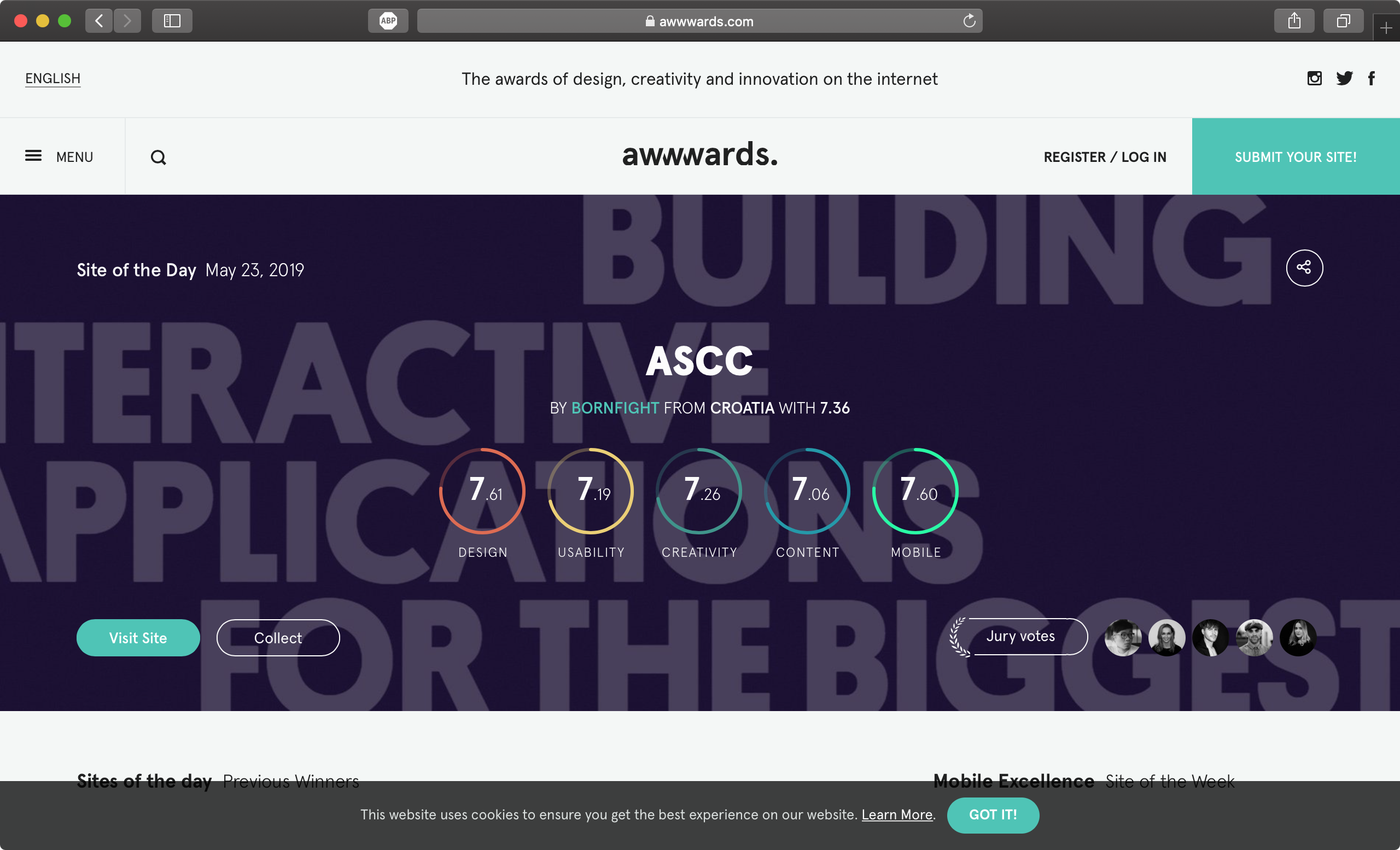
Task: Click the Visit Site button
Action: [x=138, y=637]
